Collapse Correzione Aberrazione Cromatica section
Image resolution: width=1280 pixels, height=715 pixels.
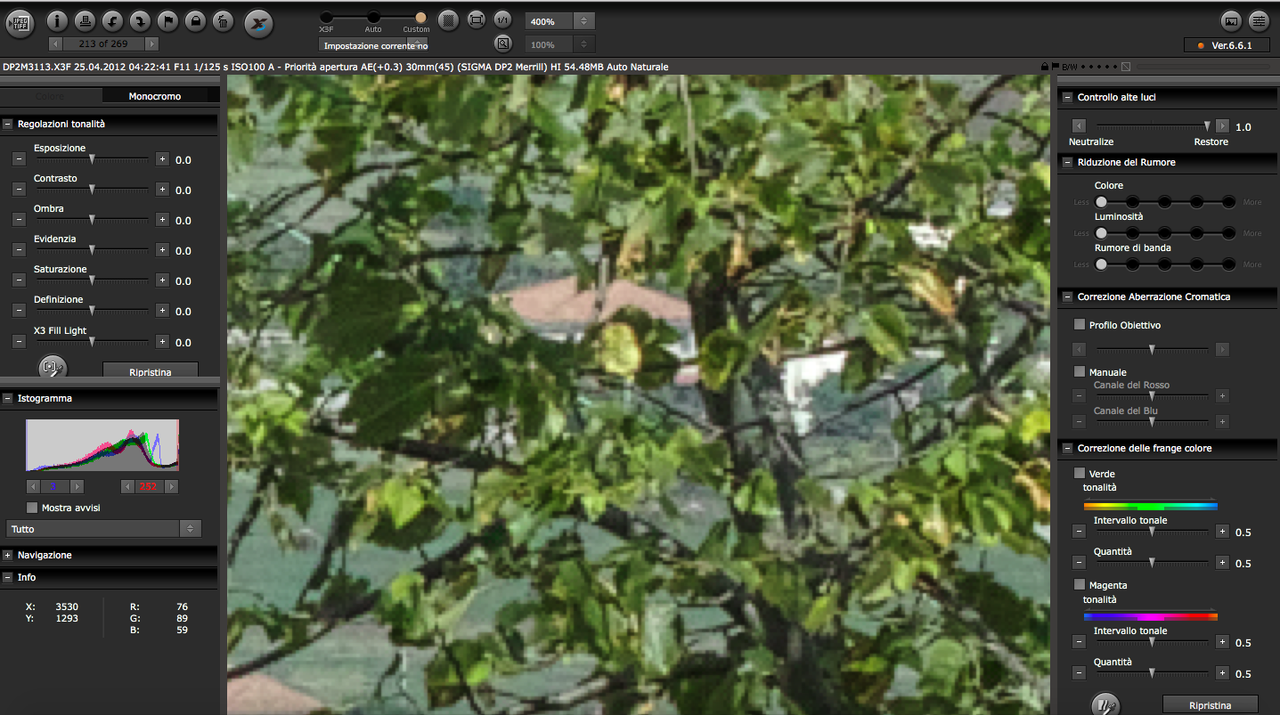tap(1068, 297)
